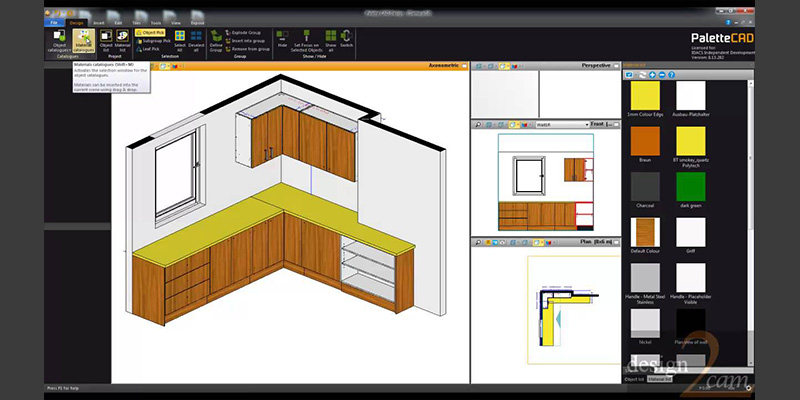The width and height of the screenshot is (800, 400).
Task: Click the blue question mark icon in Material list
Action: (671, 75)
